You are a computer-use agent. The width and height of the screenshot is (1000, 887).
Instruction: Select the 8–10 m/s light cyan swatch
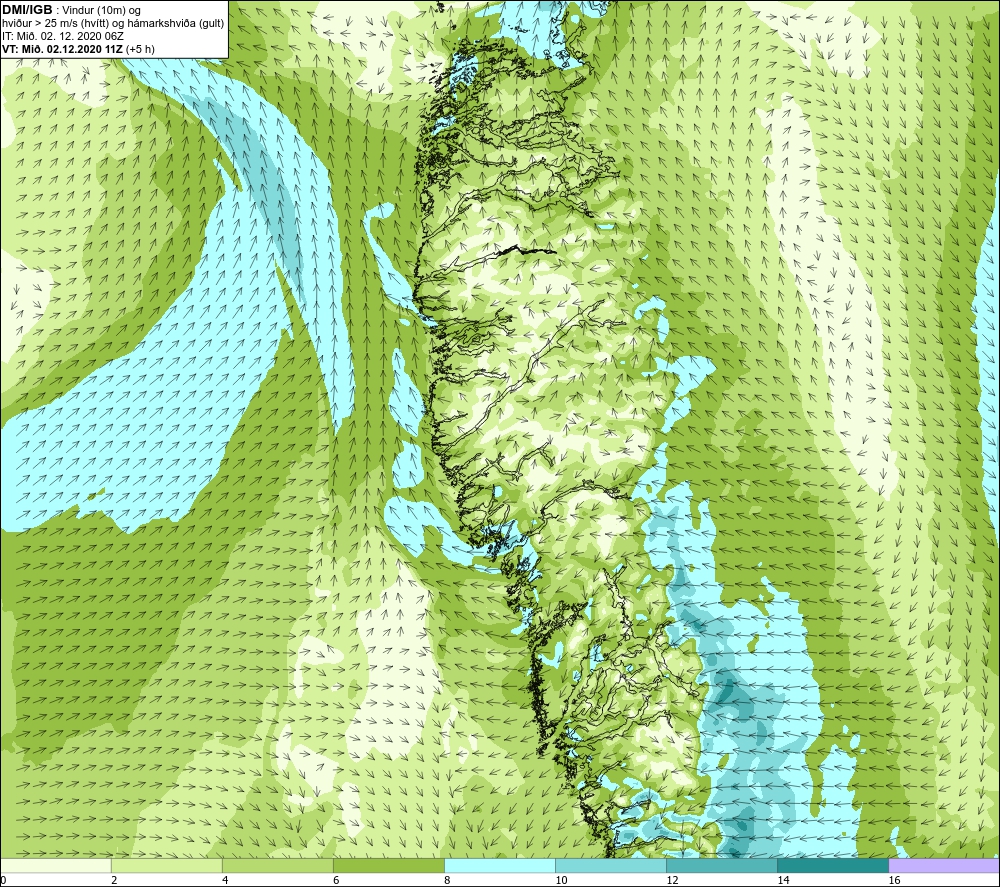point(500,865)
